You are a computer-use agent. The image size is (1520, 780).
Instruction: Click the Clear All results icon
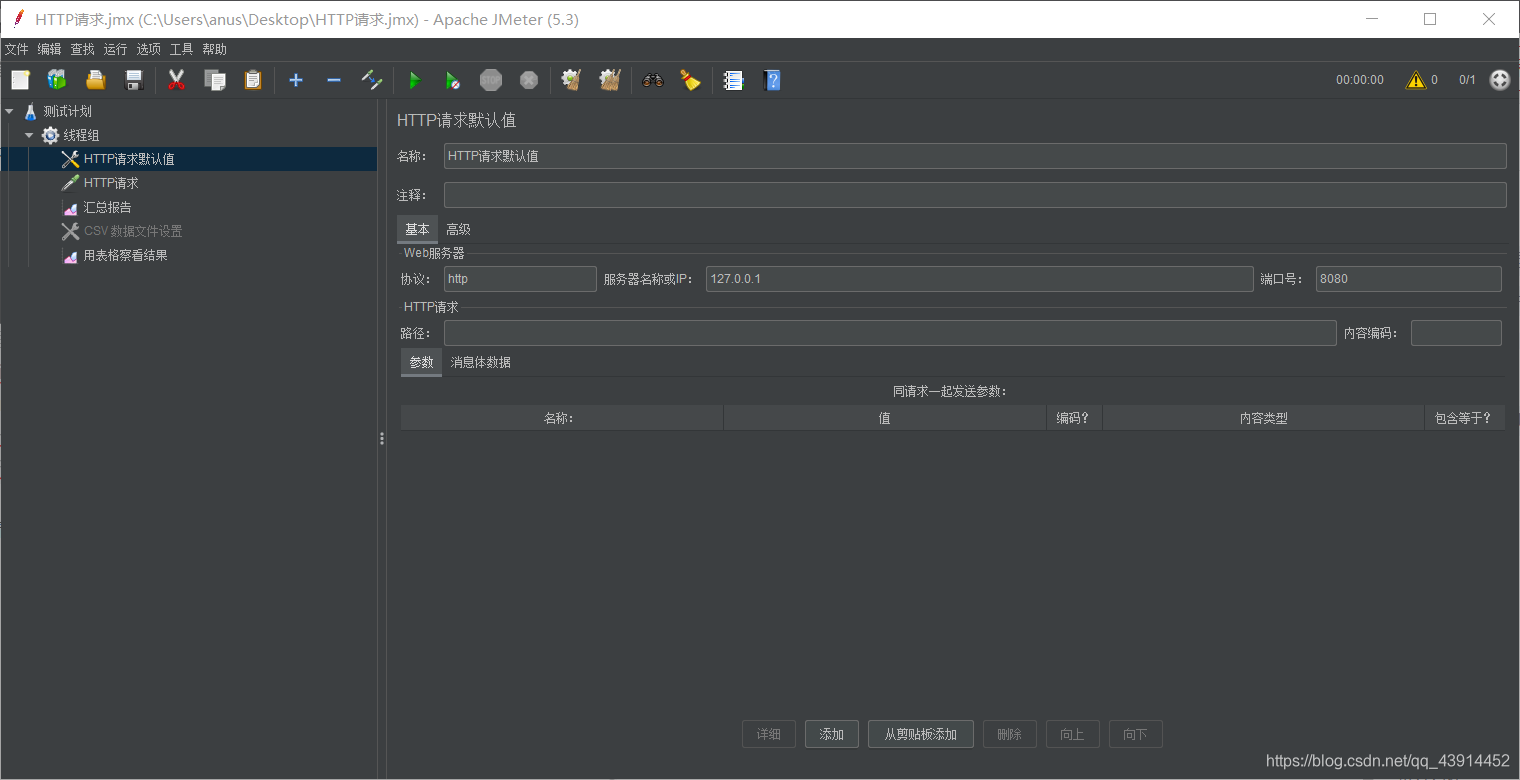(x=610, y=80)
